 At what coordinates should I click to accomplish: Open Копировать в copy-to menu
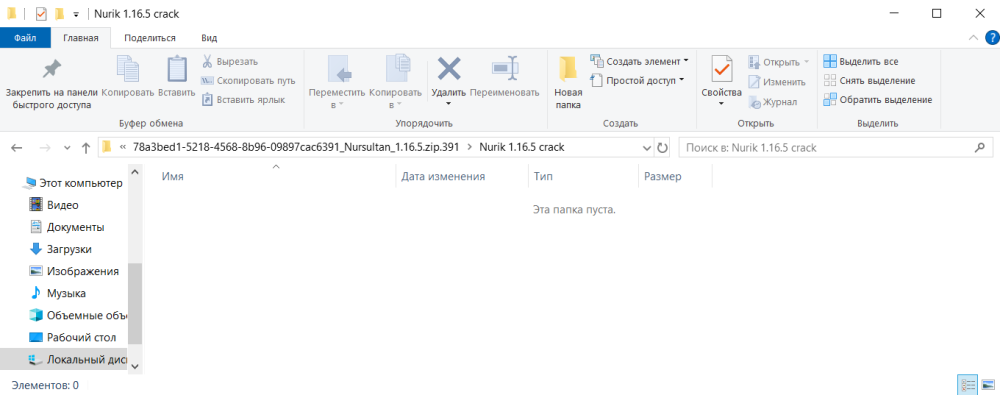pos(395,83)
